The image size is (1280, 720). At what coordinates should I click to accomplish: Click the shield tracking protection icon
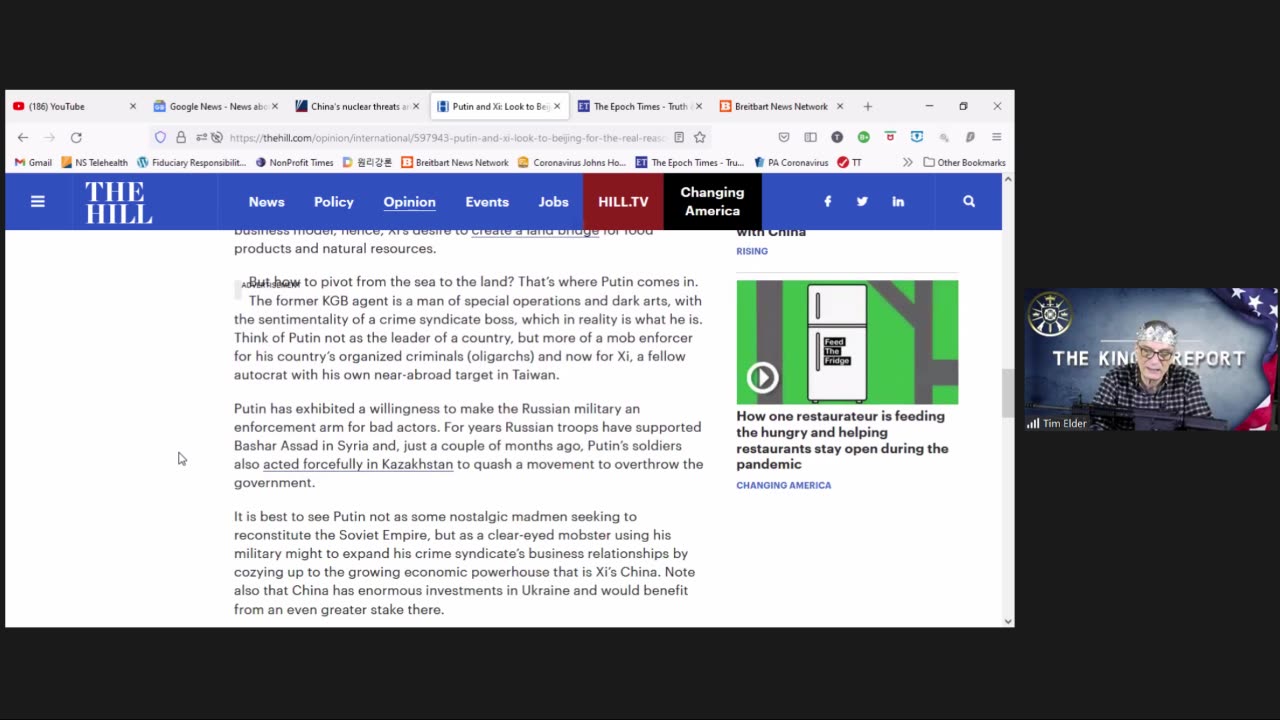point(160,137)
